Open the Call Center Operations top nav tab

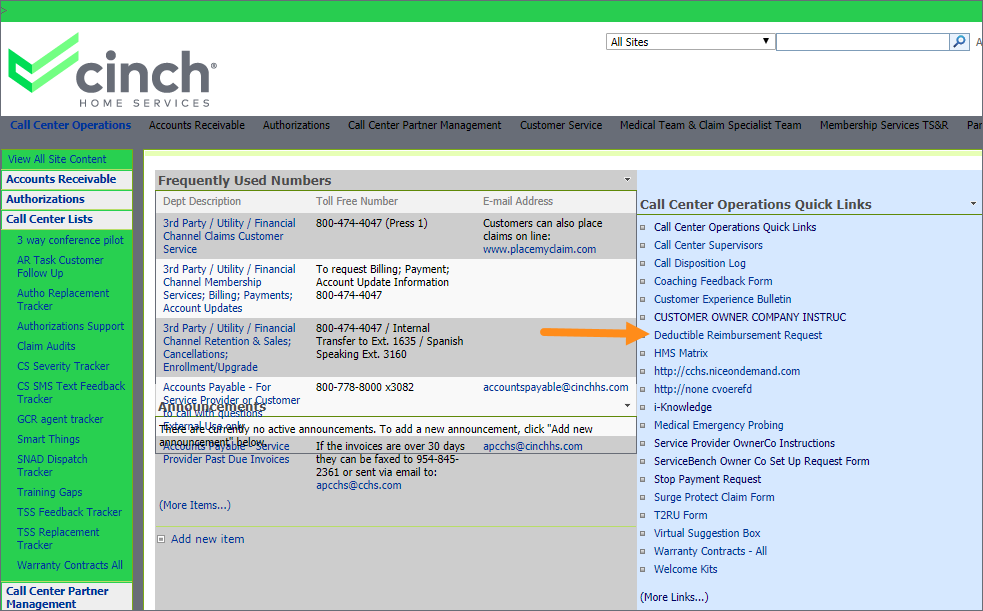coord(70,125)
